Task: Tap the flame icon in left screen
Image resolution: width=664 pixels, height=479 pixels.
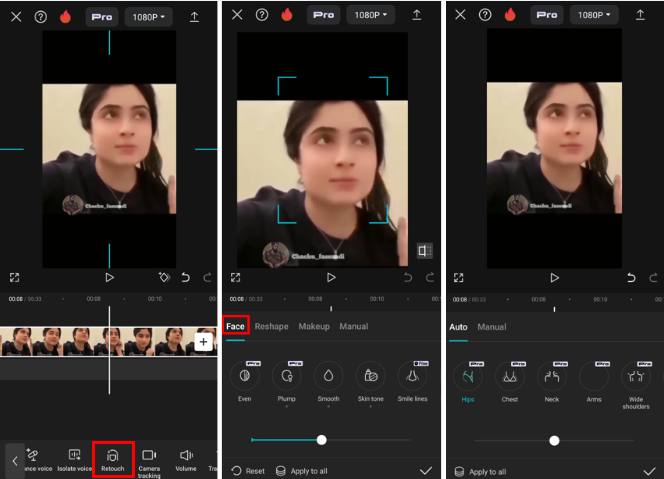Action: [x=65, y=17]
